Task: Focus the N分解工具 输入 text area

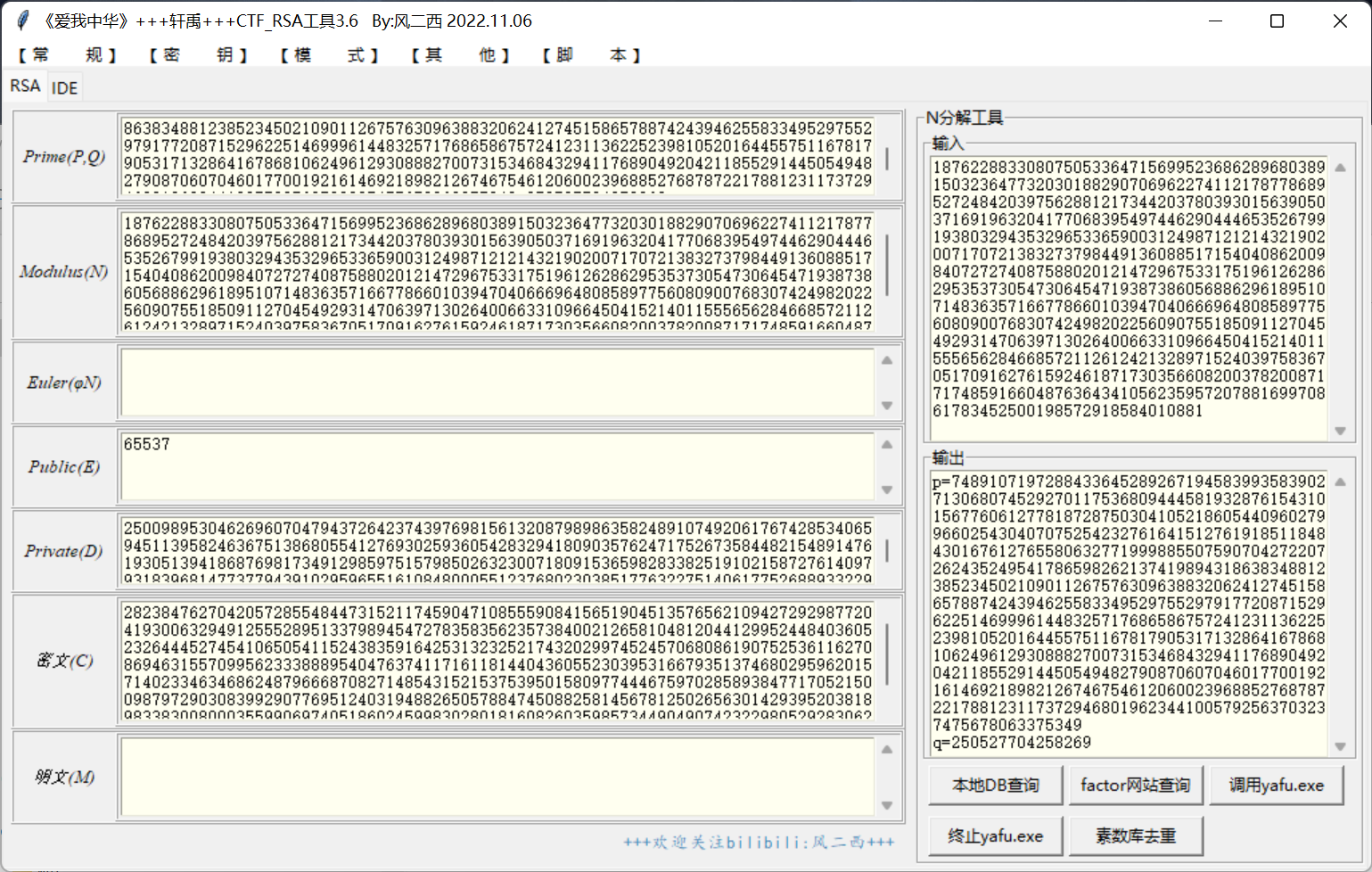Action: 1129,298
